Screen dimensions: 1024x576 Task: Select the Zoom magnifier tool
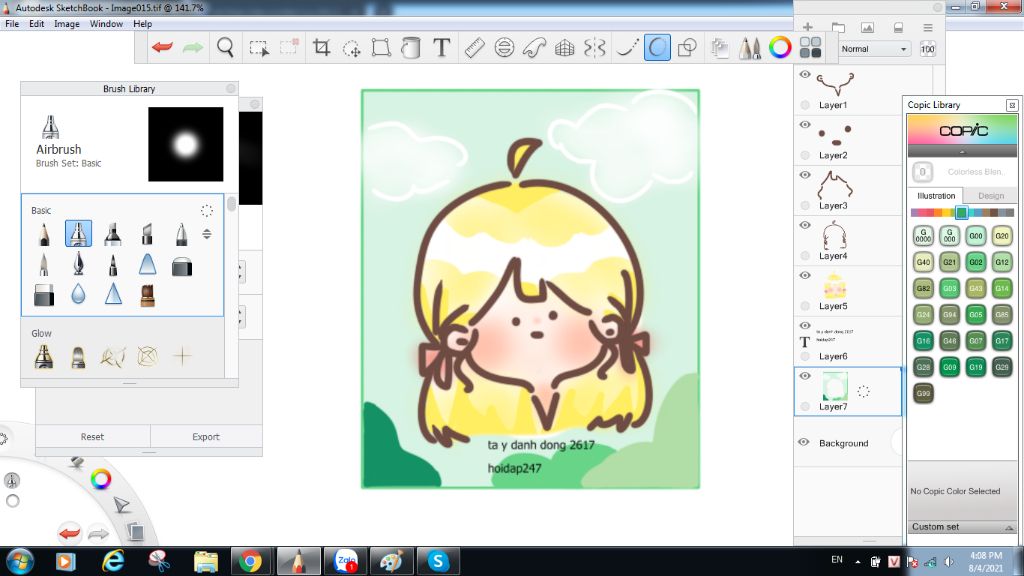tap(225, 48)
